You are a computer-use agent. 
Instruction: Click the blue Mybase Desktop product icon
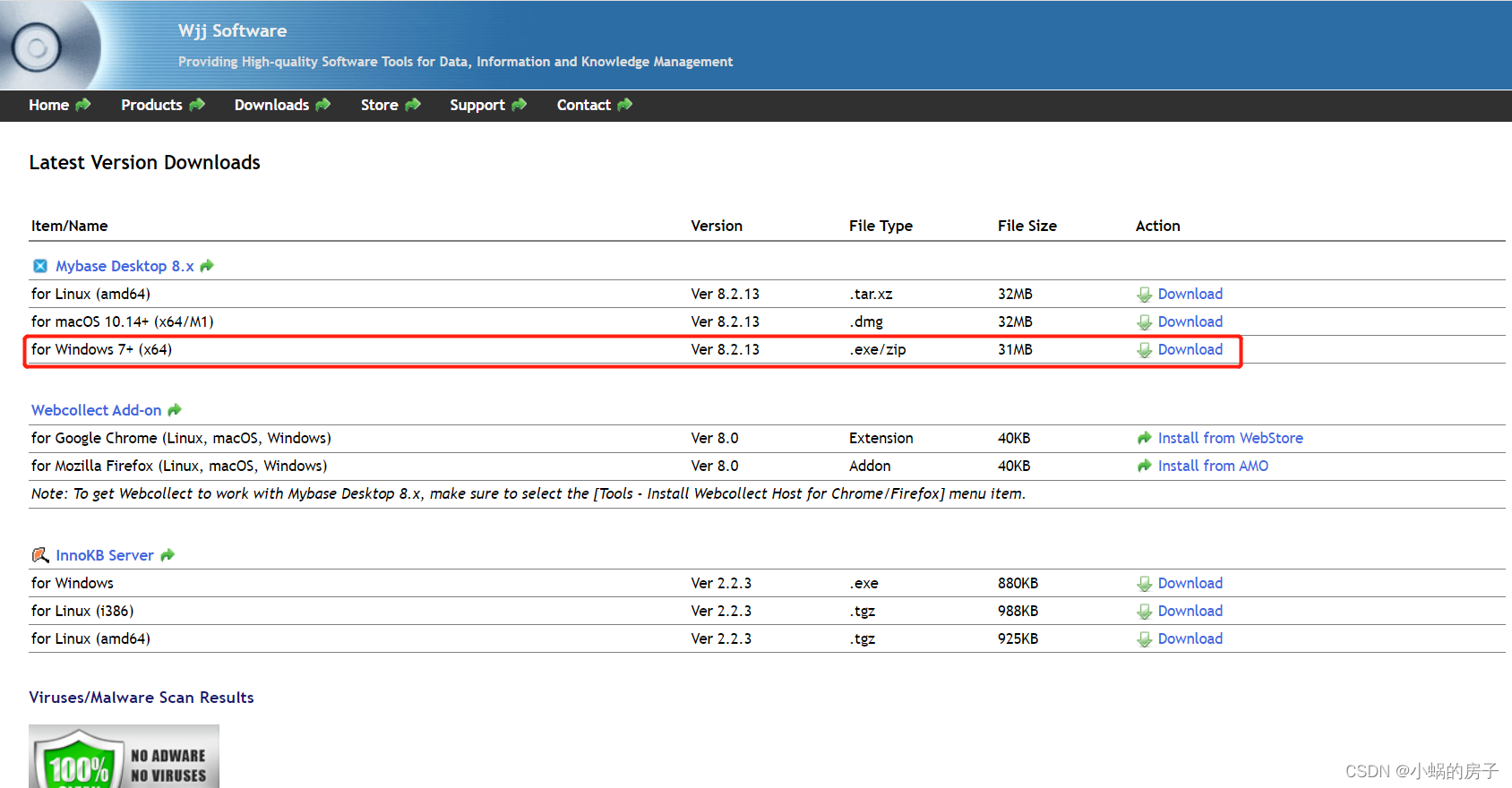[x=40, y=266]
